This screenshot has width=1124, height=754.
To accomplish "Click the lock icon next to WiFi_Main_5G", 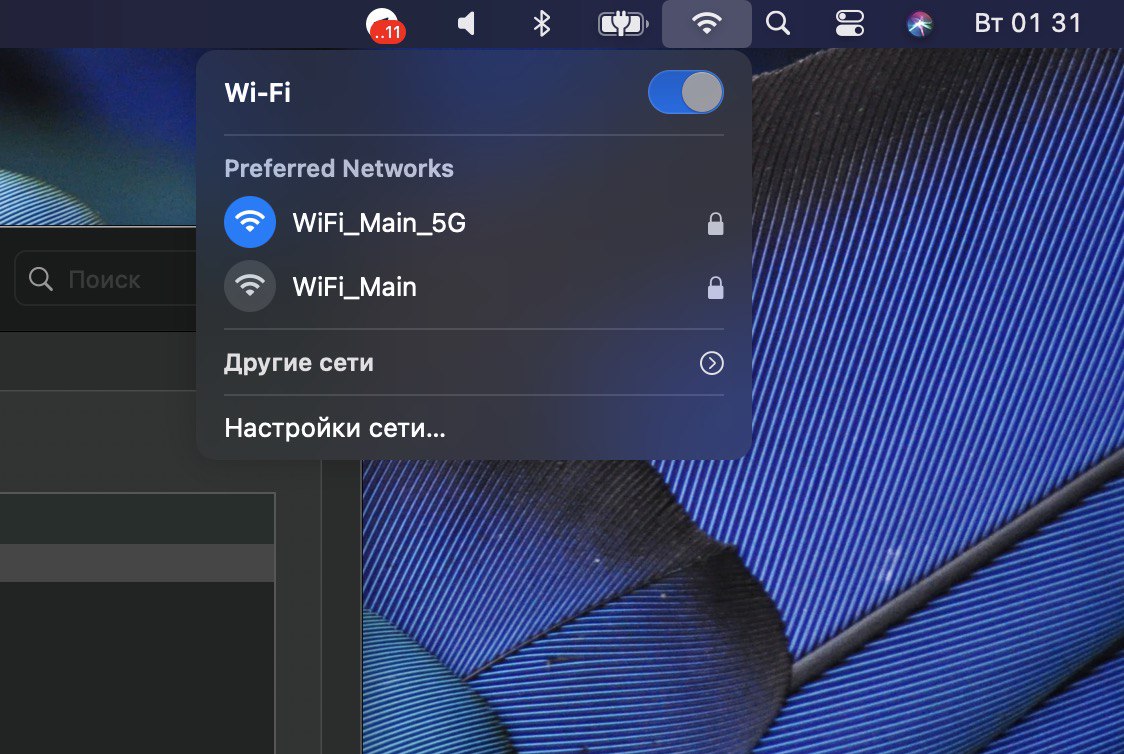I will (715, 224).
